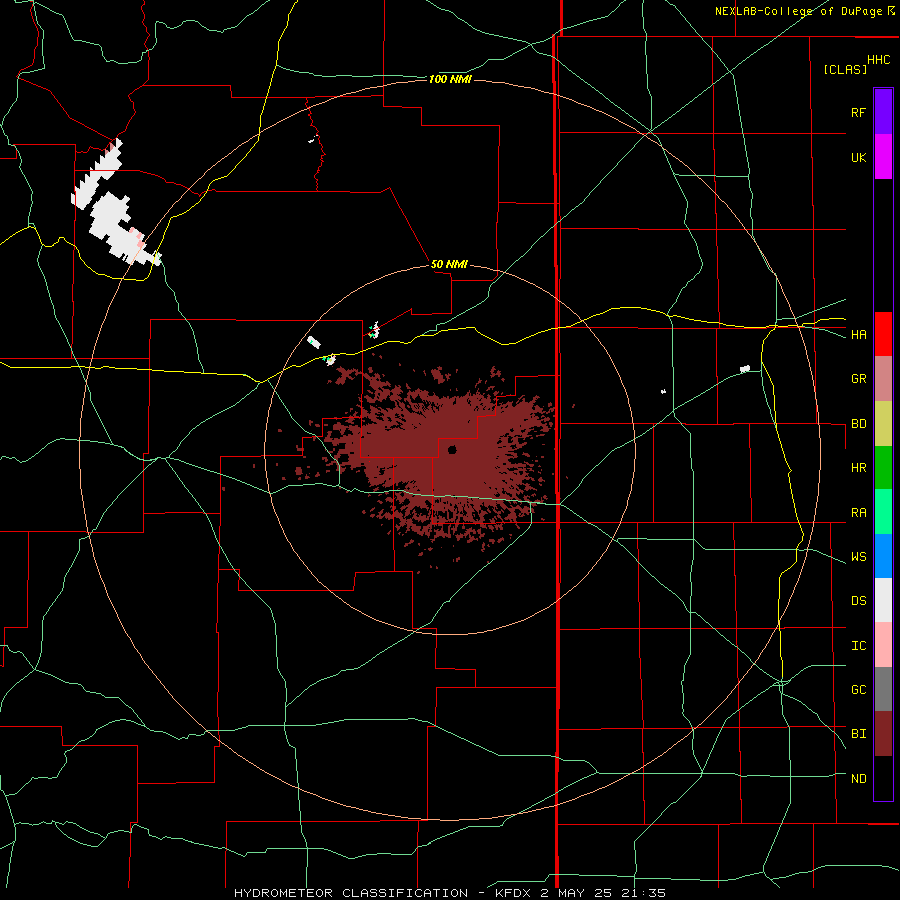Viewport: 900px width, 900px height.
Task: Select the 'HR' legend label
Action: click(858, 468)
